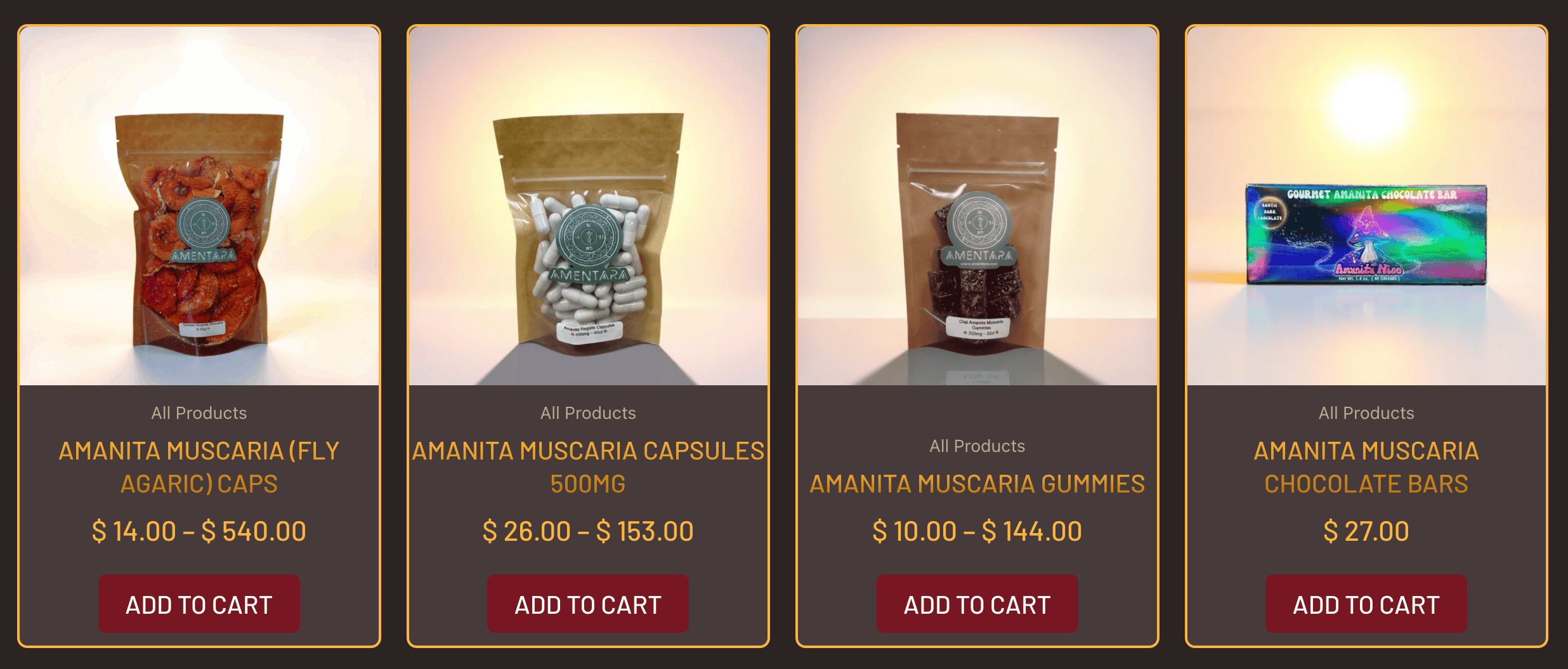
Task: Open the Chocolate Bar product image
Action: coord(1366,206)
